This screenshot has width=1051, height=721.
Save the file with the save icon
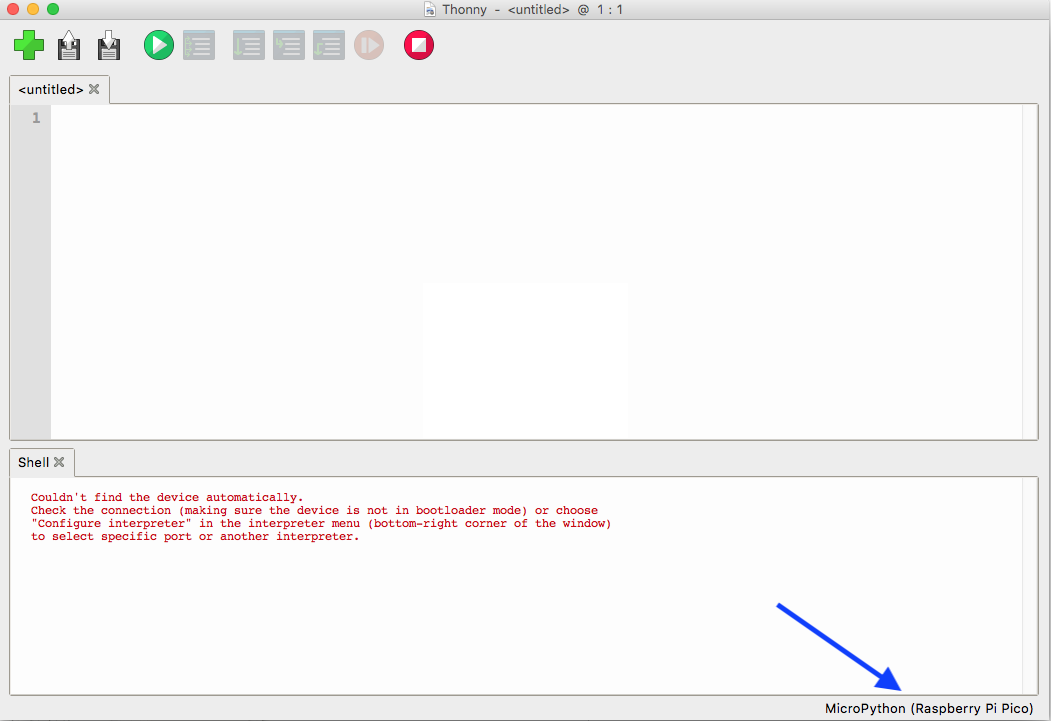109,46
